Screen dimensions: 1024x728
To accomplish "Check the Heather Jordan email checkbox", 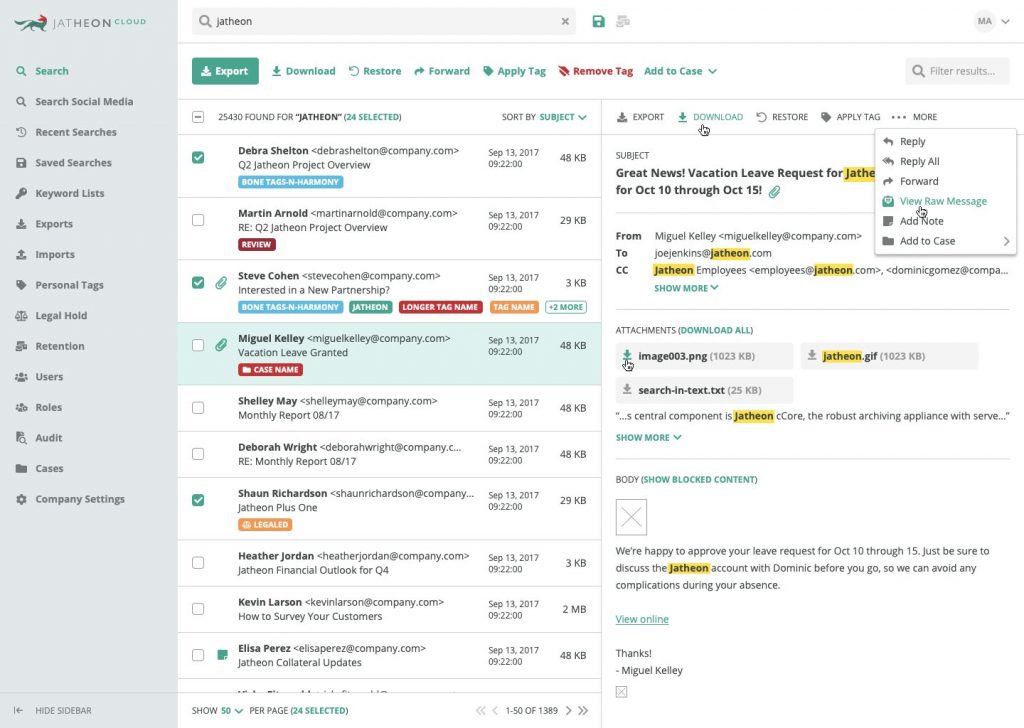I will [x=198, y=563].
